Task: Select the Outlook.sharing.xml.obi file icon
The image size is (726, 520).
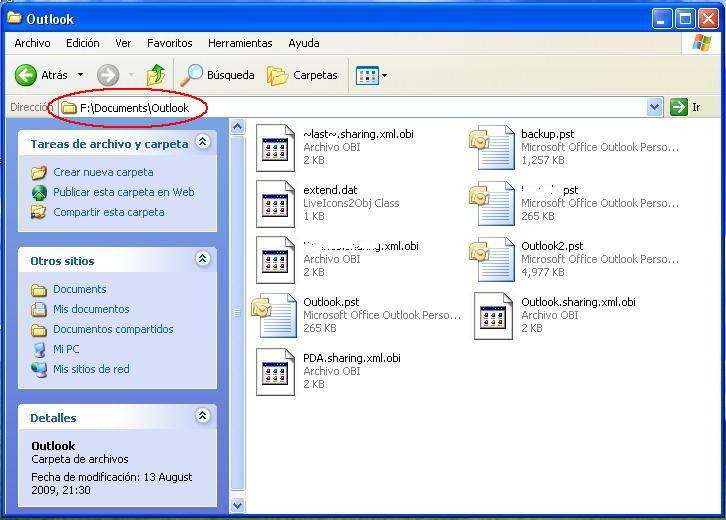Action: 494,316
